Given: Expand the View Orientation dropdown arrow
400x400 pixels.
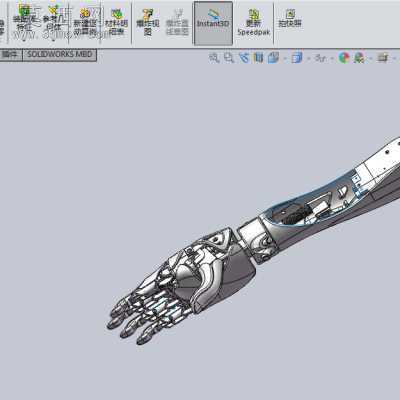Looking at the screenshot, I should (285, 59).
